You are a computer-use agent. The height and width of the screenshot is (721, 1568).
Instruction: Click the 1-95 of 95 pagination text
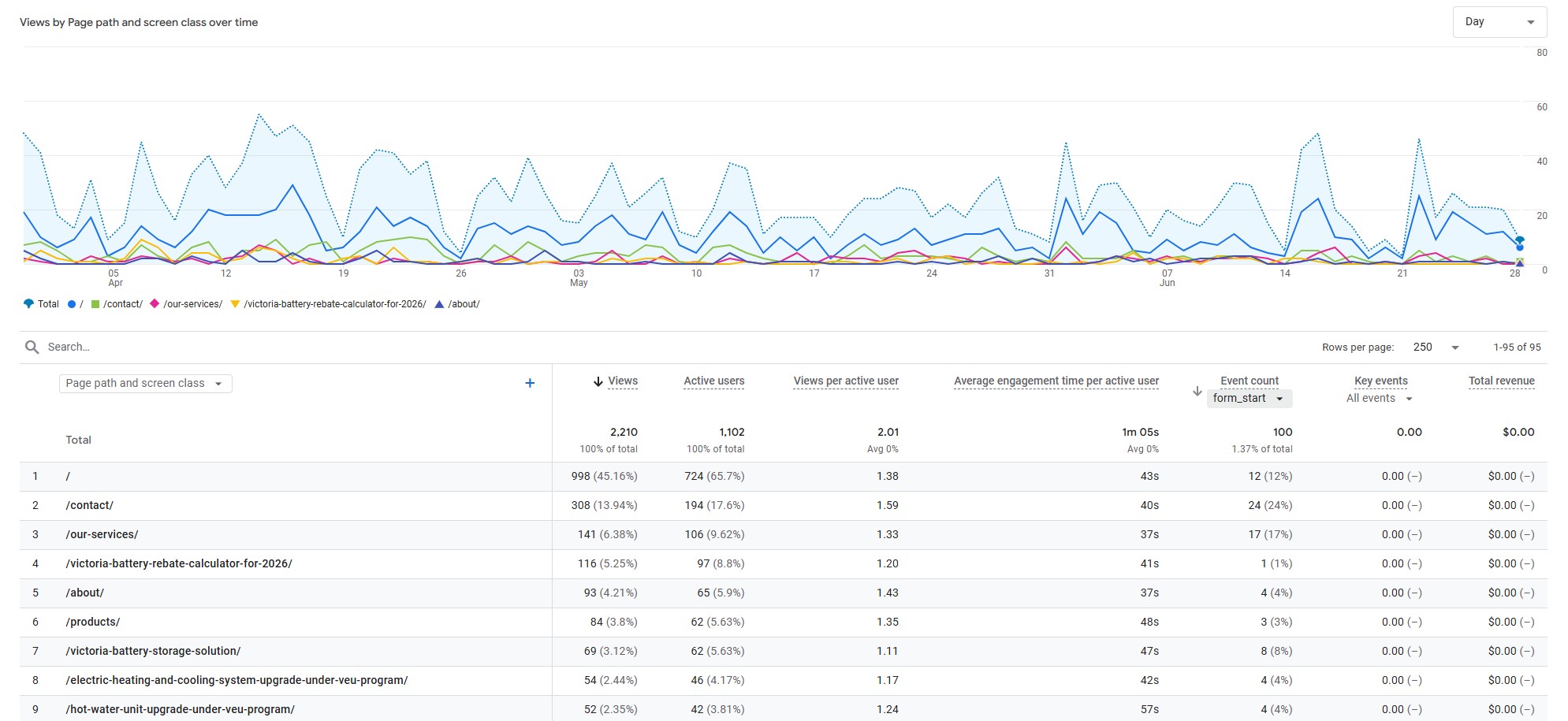pyautogui.click(x=1517, y=347)
